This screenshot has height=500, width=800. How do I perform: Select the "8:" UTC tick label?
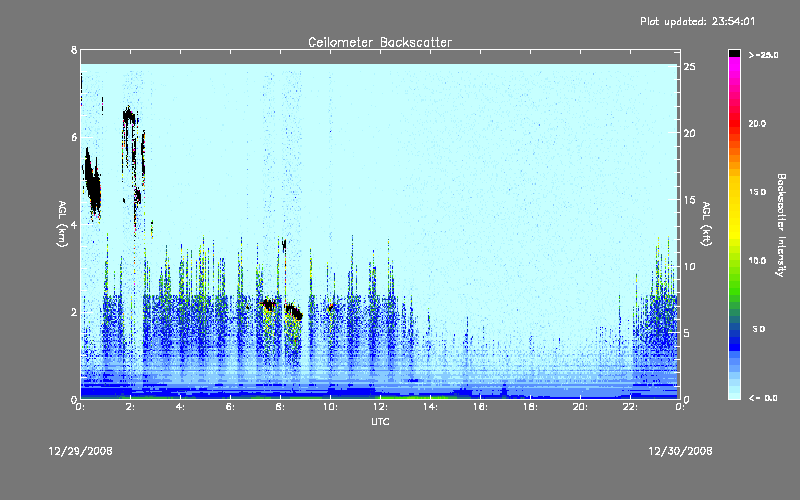pos(280,407)
